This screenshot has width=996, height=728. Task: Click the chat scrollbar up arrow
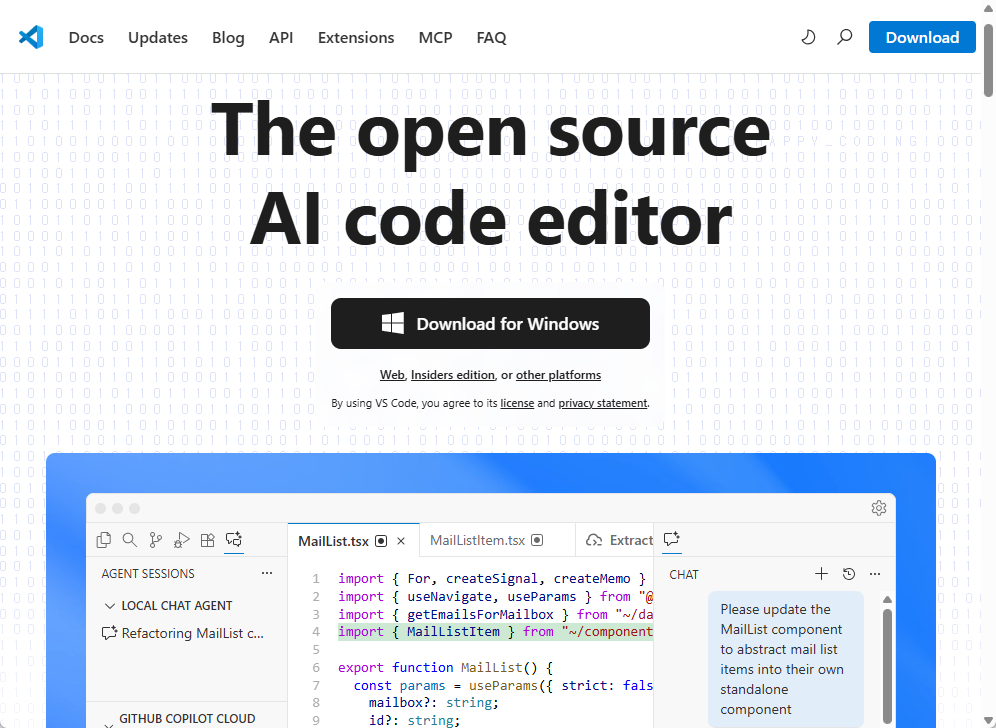pos(887,600)
